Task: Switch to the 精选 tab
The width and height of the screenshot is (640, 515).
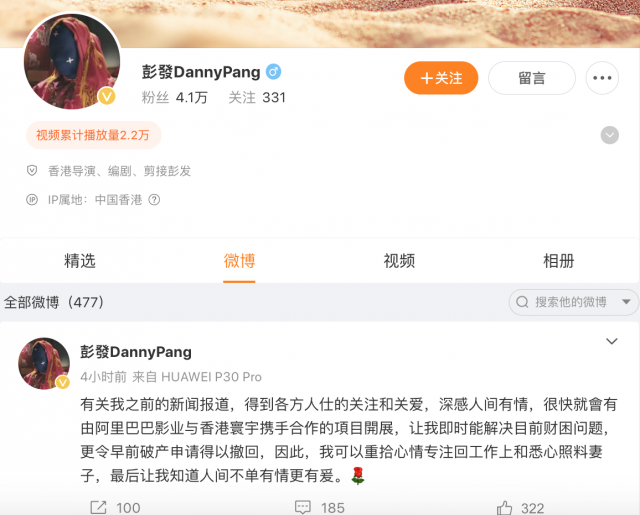Action: tap(80, 261)
